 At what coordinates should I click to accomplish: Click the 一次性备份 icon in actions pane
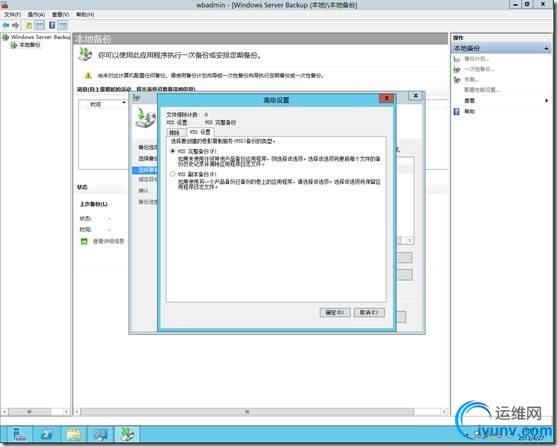coord(457,69)
